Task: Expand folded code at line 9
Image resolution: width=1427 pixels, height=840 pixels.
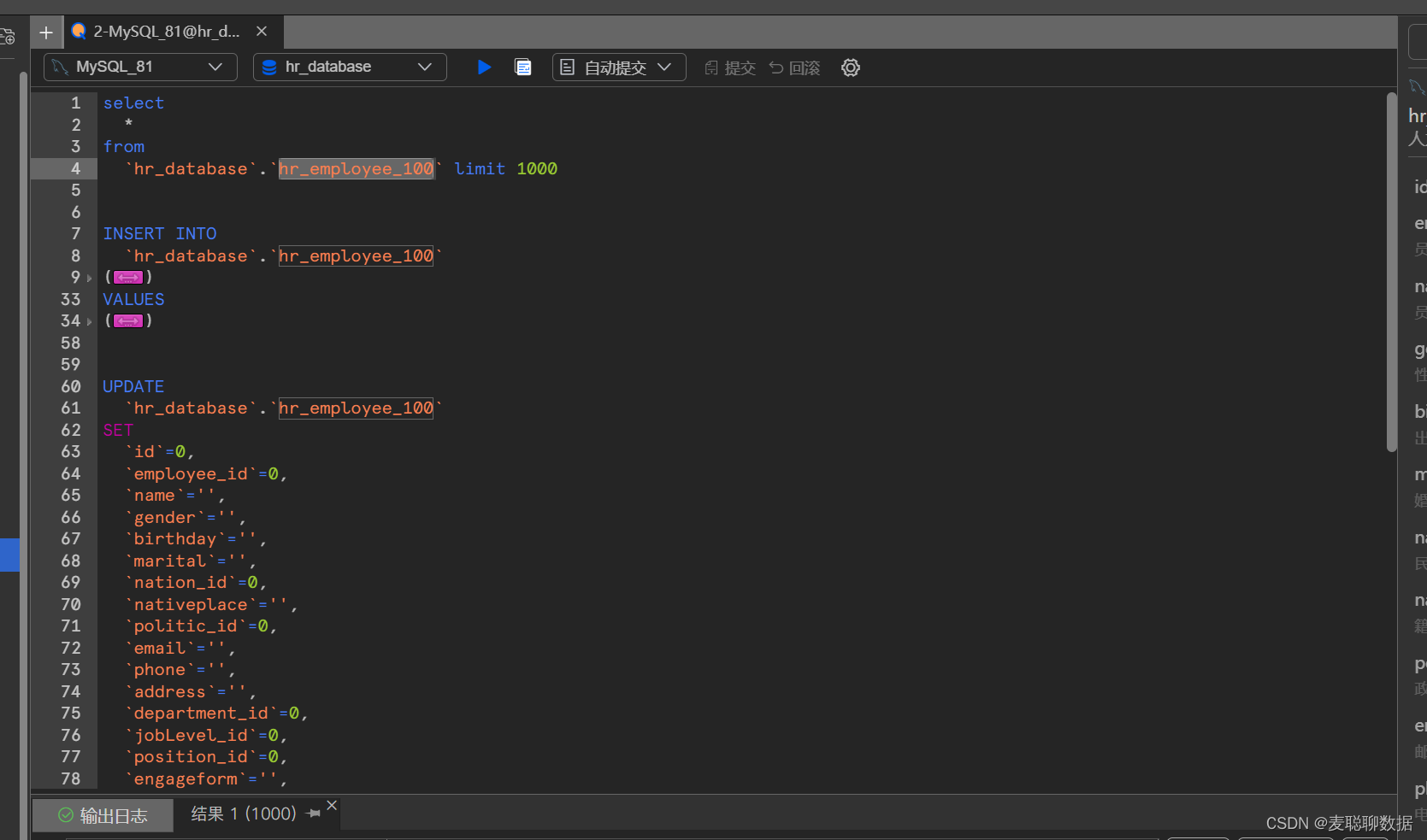Action: (89, 278)
